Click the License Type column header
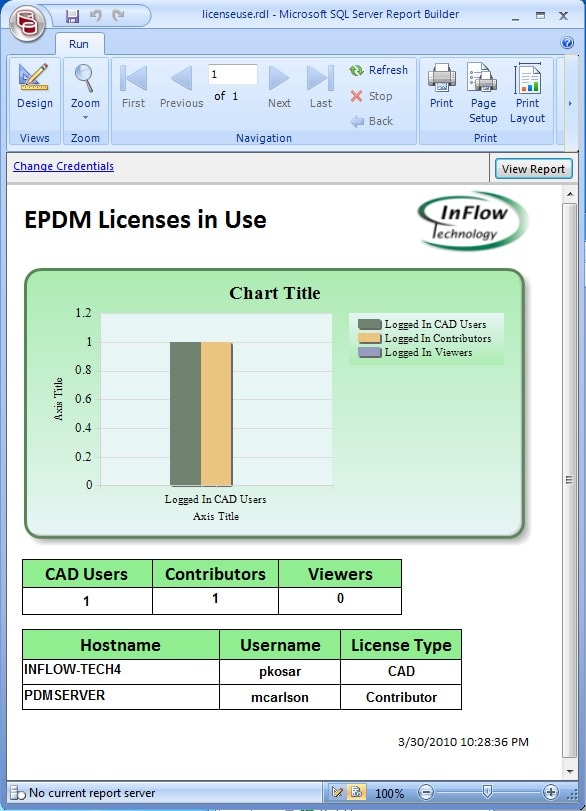Viewport: 586px width, 811px height. 401,644
